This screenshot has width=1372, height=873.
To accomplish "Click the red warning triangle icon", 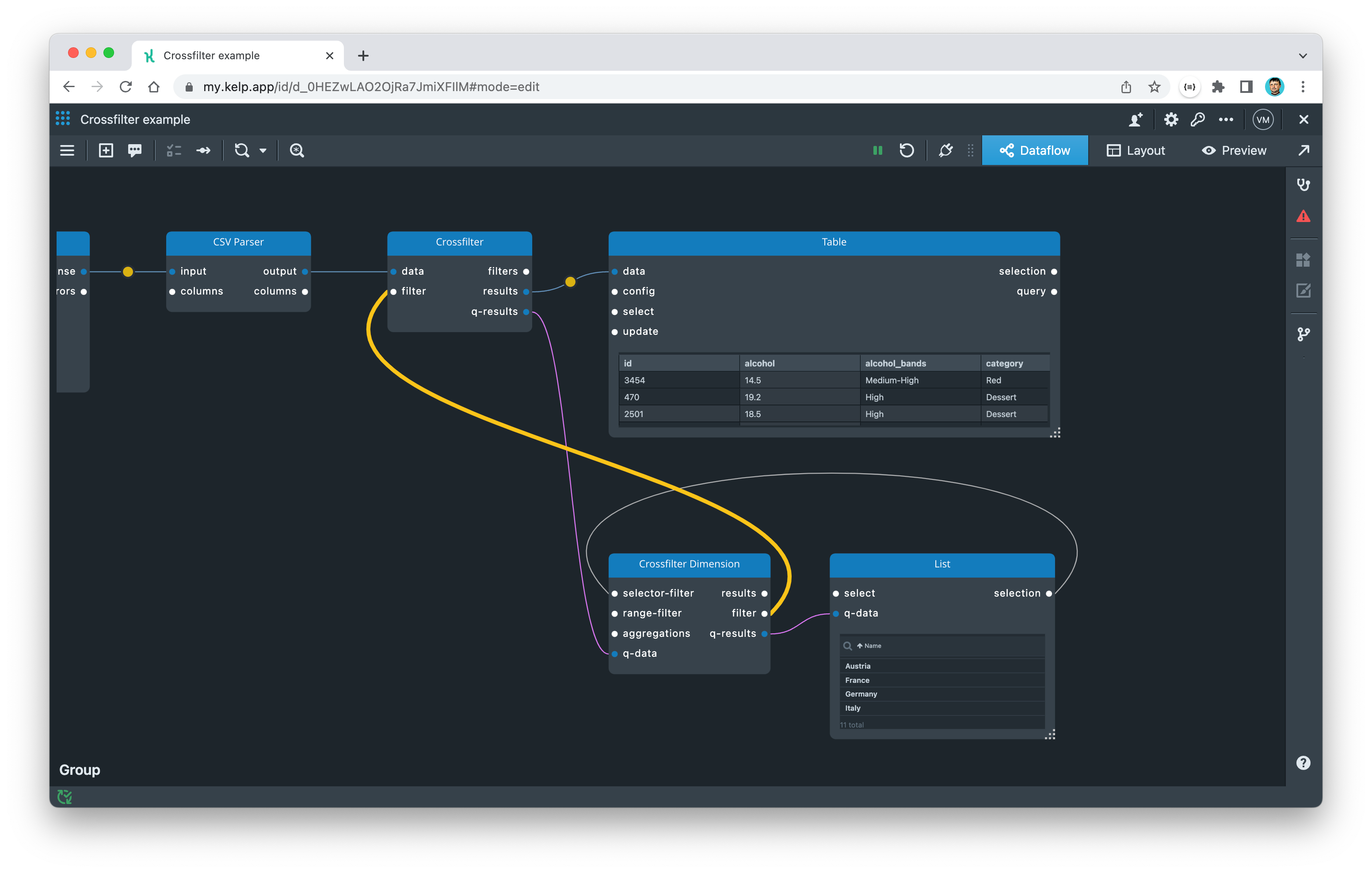I will [x=1303, y=217].
